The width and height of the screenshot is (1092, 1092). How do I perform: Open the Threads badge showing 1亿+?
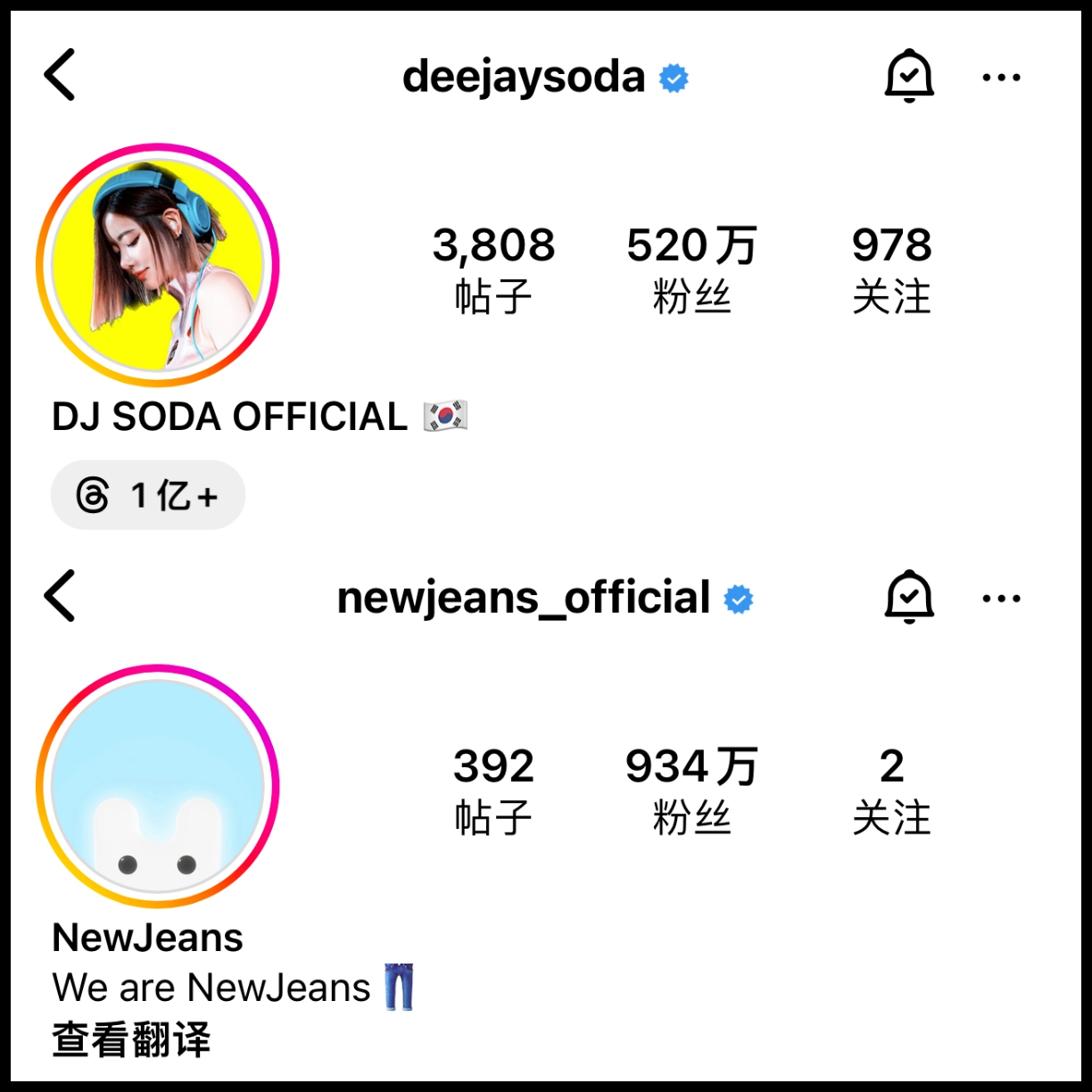[x=148, y=495]
